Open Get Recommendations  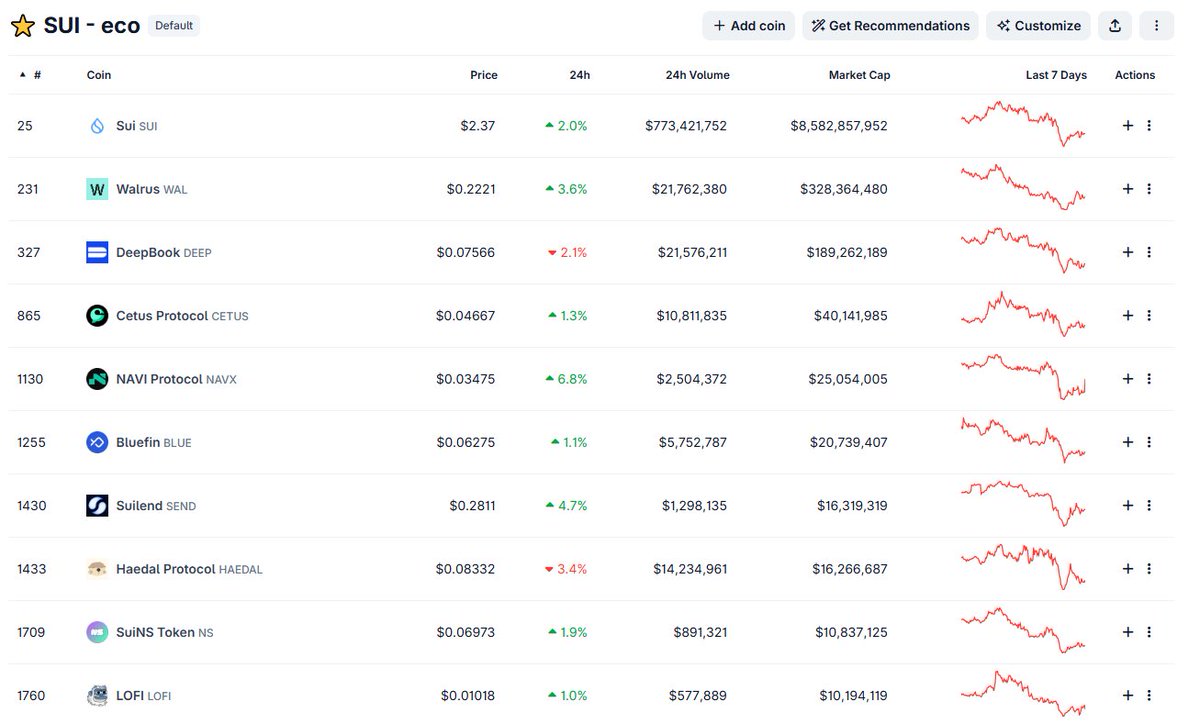click(x=890, y=26)
